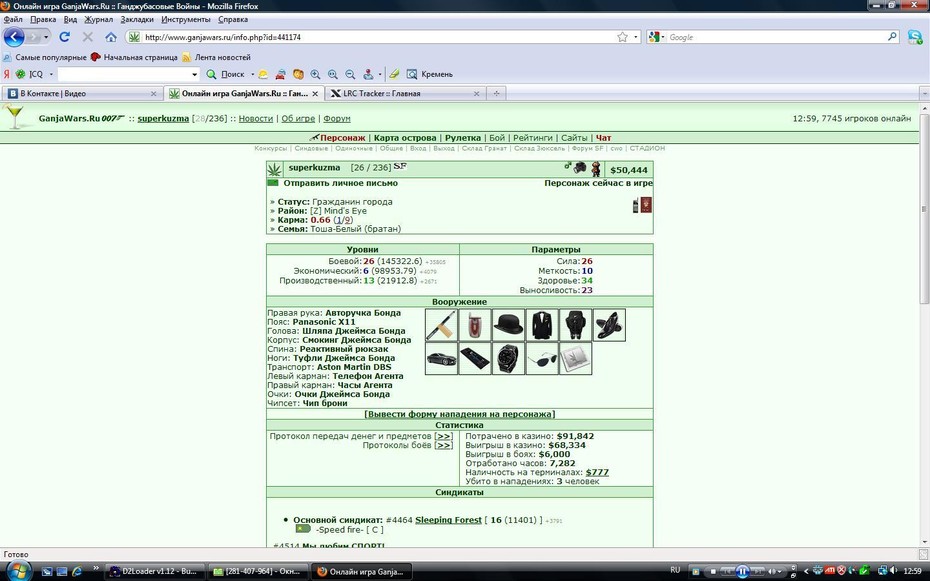The image size is (930, 581).
Task: Click the red car toolbar icon
Action: click(281, 74)
